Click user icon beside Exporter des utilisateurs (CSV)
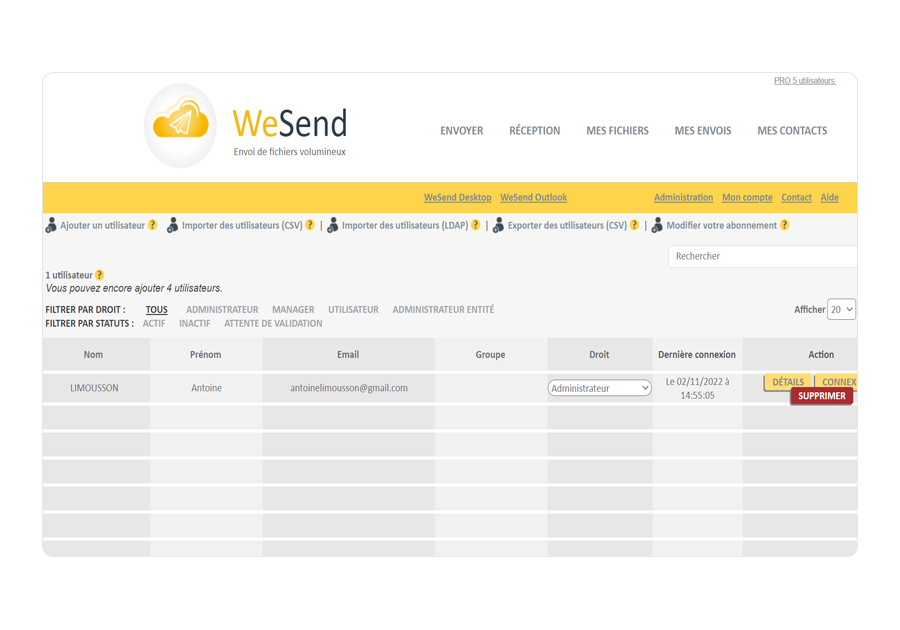The width and height of the screenshot is (900, 630). [498, 225]
